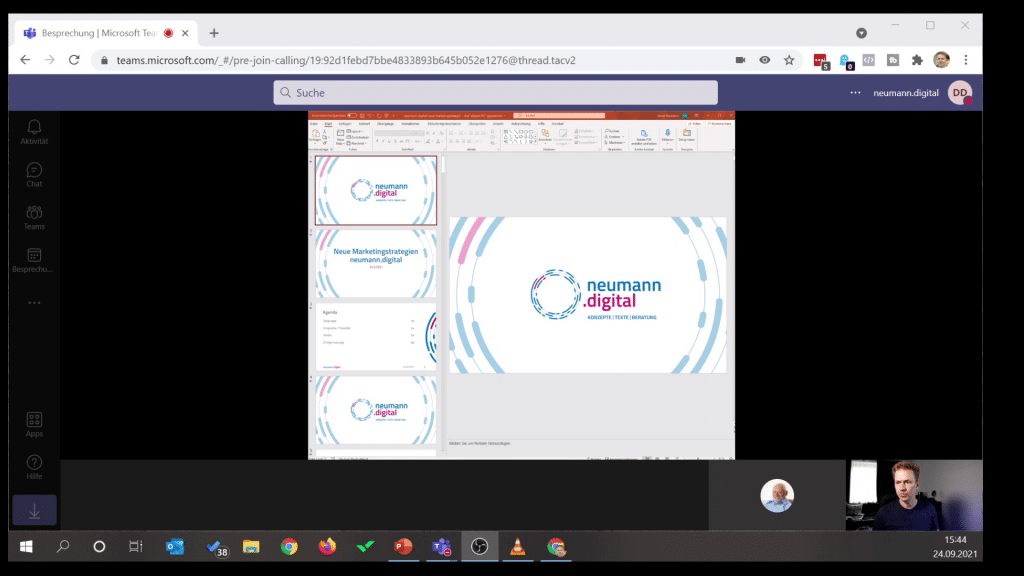
Task: Click the participant avatar in call strip
Action: 777,496
